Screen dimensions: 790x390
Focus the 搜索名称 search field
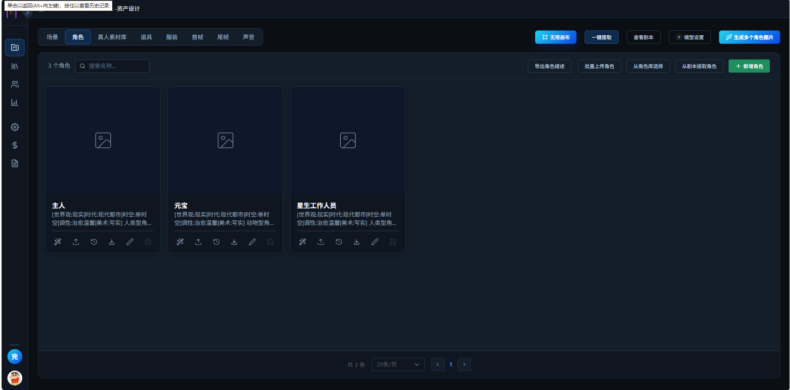(112, 66)
